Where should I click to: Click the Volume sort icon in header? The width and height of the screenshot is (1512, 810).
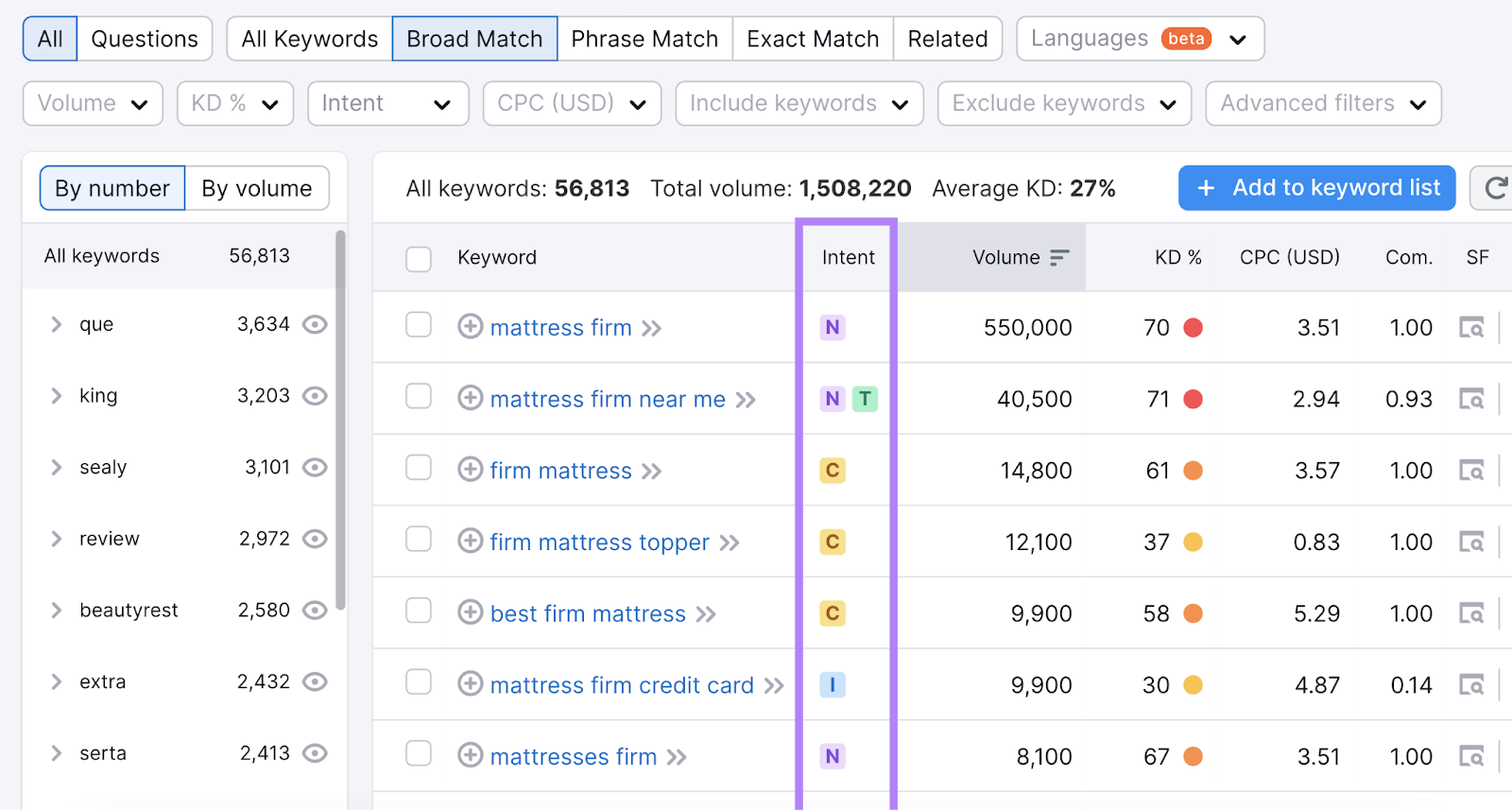[1059, 257]
